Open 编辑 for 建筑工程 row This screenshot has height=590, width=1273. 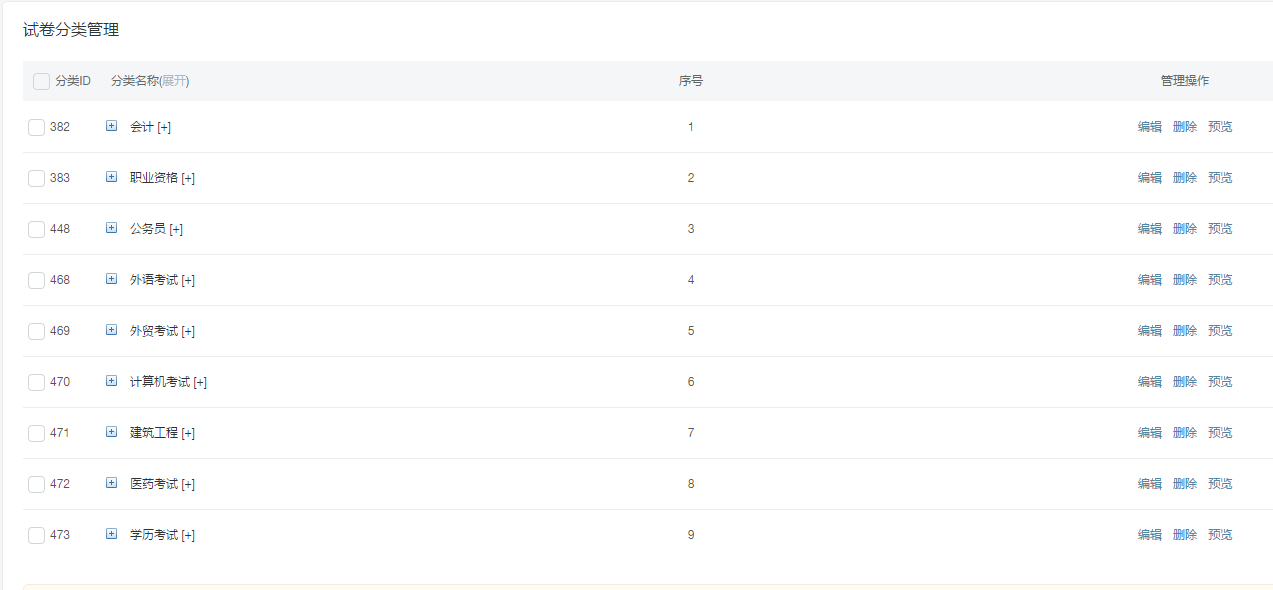pyautogui.click(x=1149, y=433)
